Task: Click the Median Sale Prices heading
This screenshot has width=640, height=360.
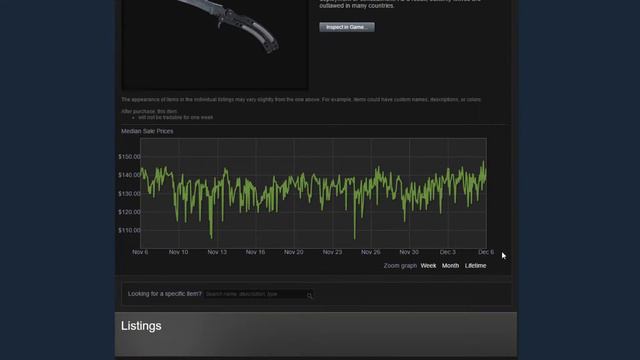Action: [147, 131]
